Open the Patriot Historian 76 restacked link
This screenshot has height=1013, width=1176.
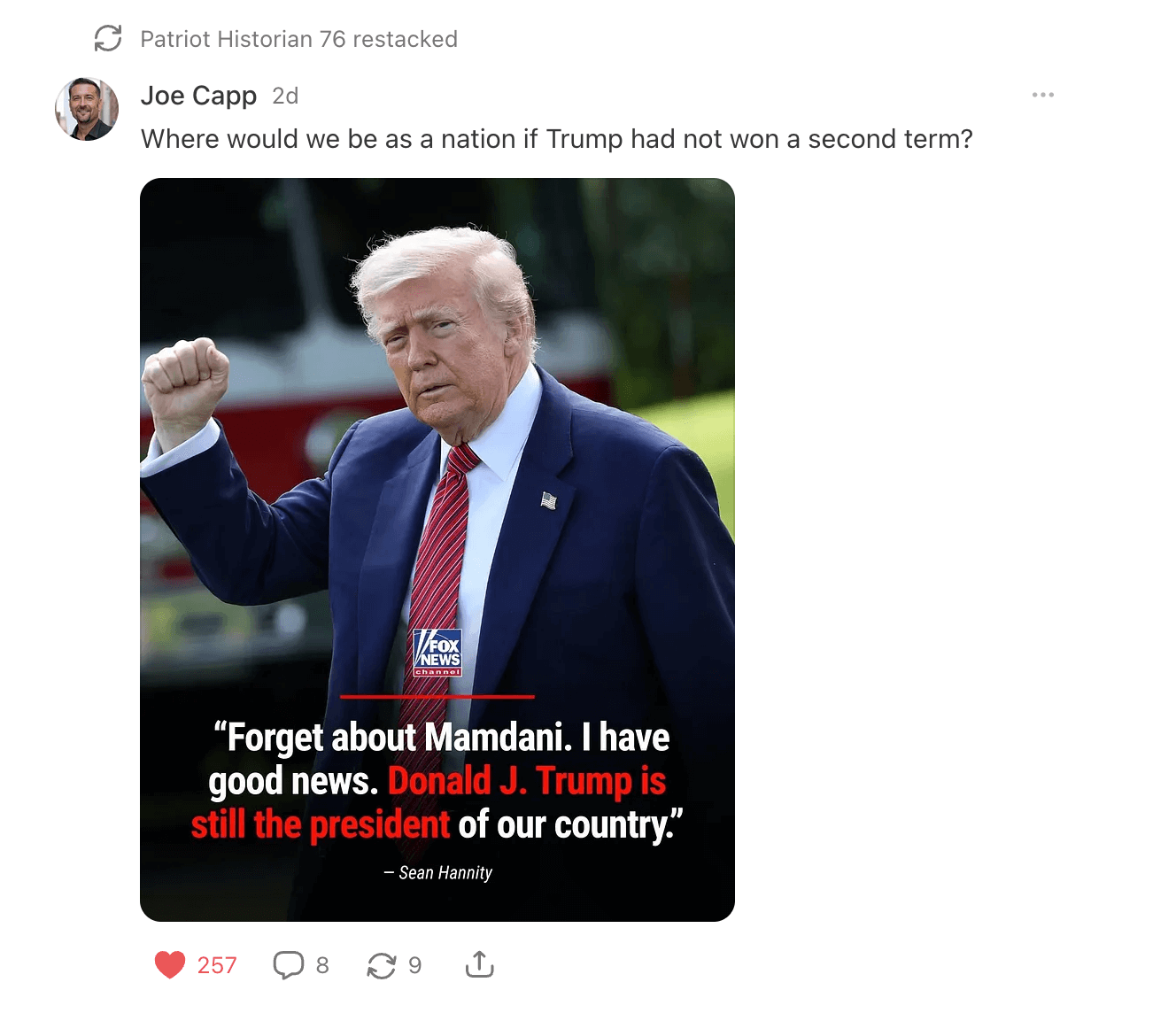coord(299,39)
